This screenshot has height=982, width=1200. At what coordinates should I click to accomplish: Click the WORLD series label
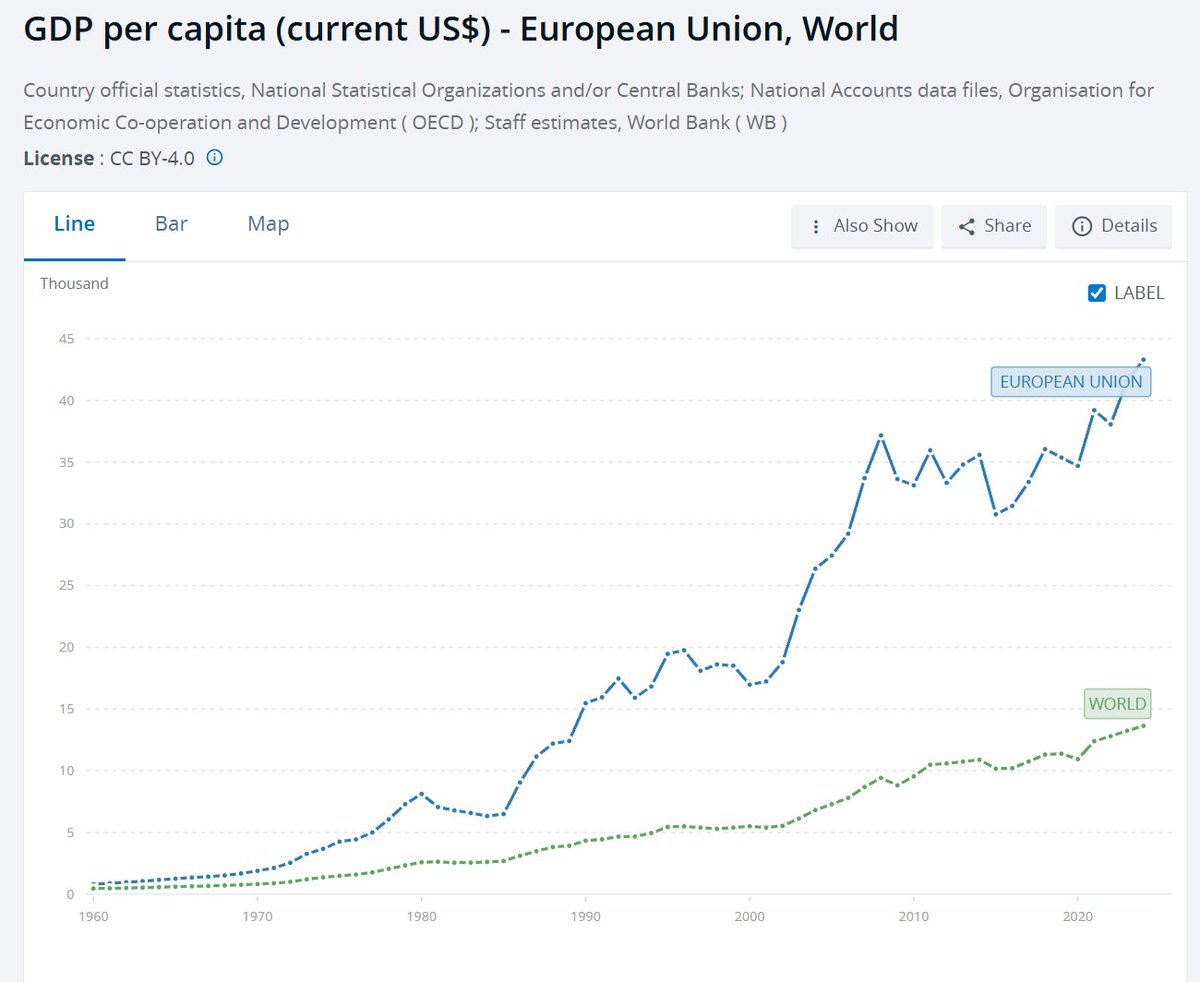1117,704
